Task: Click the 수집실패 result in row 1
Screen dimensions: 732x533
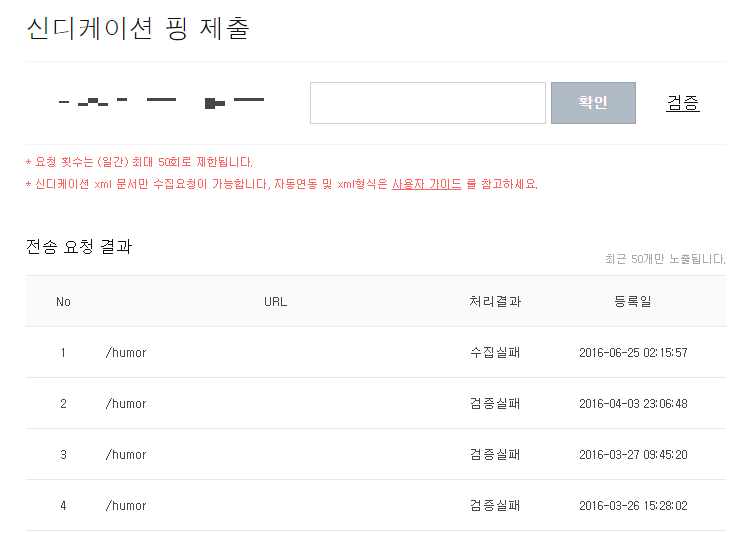Action: pyautogui.click(x=494, y=353)
